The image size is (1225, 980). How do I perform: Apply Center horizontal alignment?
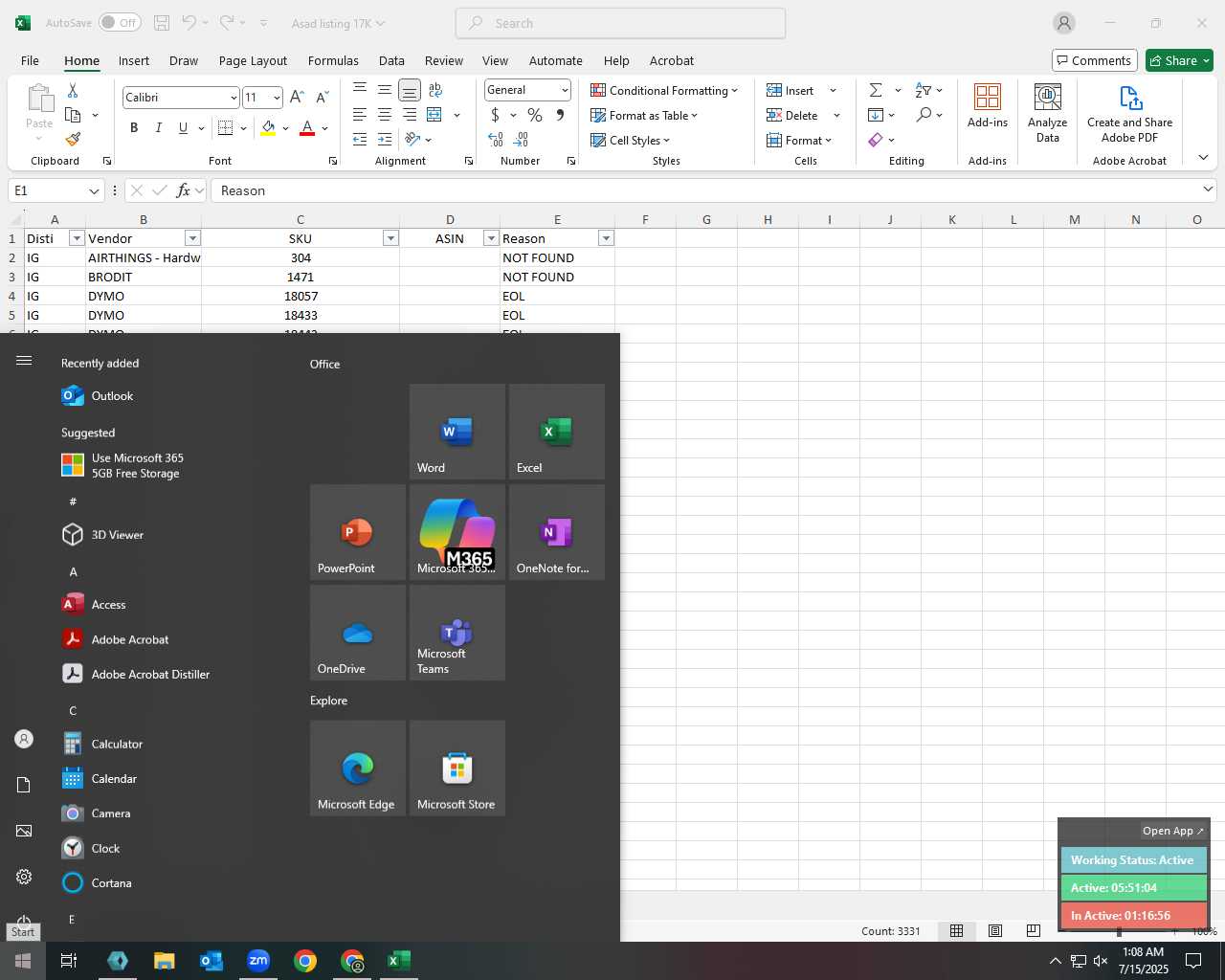pyautogui.click(x=385, y=115)
